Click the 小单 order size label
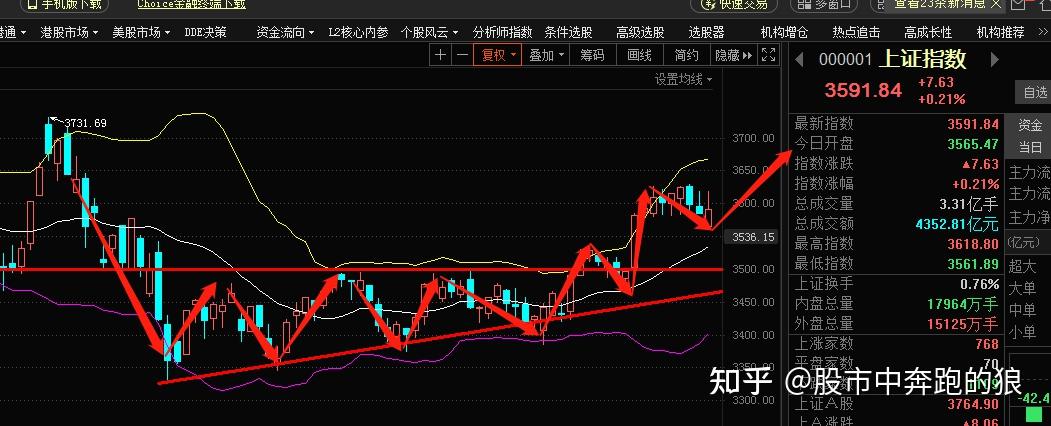1051x426 pixels. (x=1023, y=331)
